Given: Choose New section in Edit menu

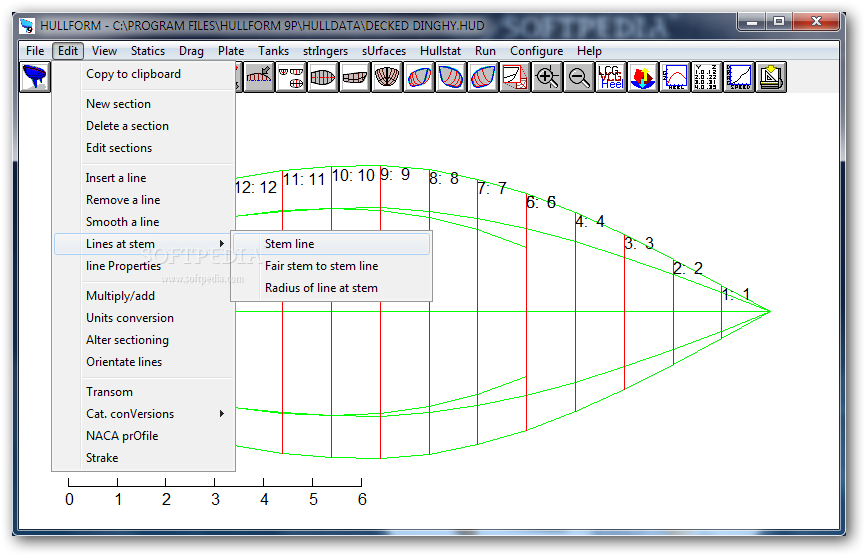Looking at the screenshot, I should [x=144, y=104].
